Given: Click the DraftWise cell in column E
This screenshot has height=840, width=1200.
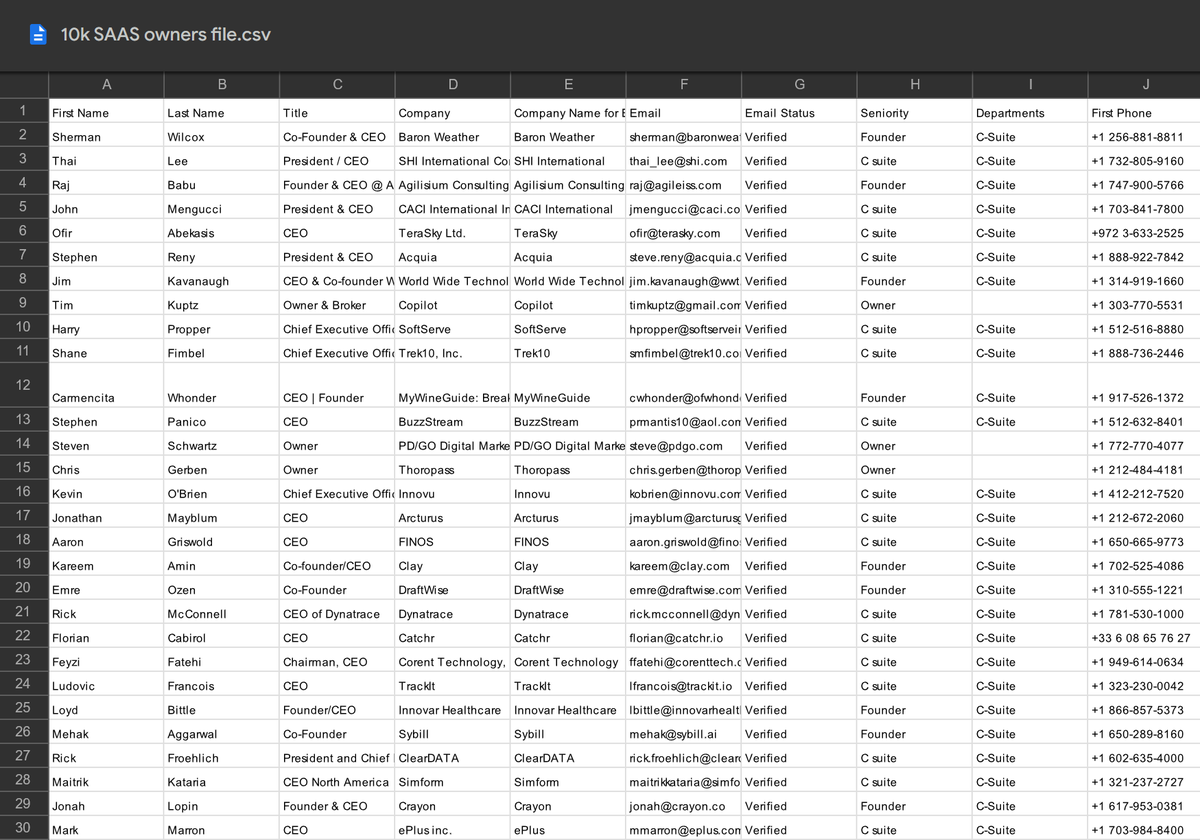Looking at the screenshot, I should (568, 589).
